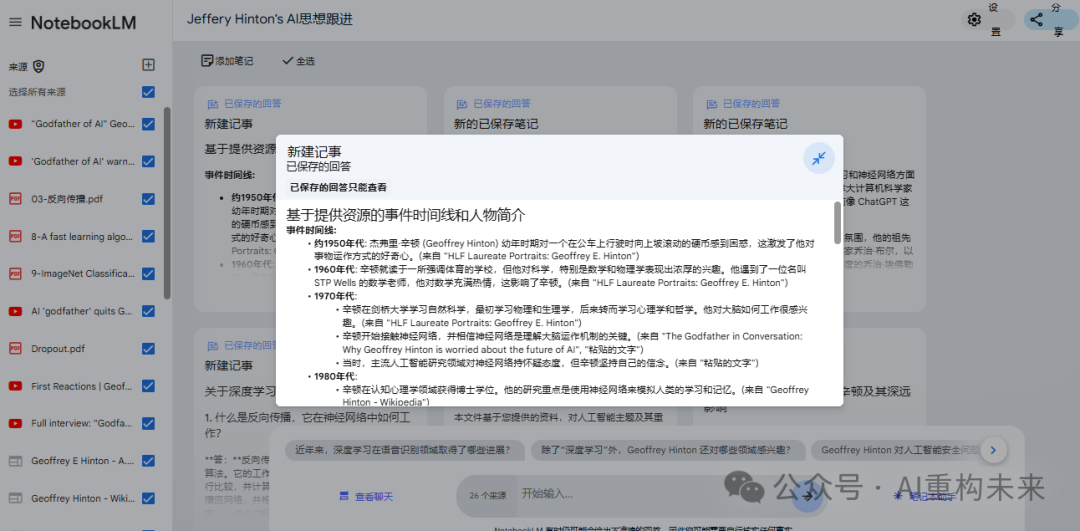Click the web icon for Geoffrey Hinton - Wiki...
1080x531 pixels.
pos(14,498)
